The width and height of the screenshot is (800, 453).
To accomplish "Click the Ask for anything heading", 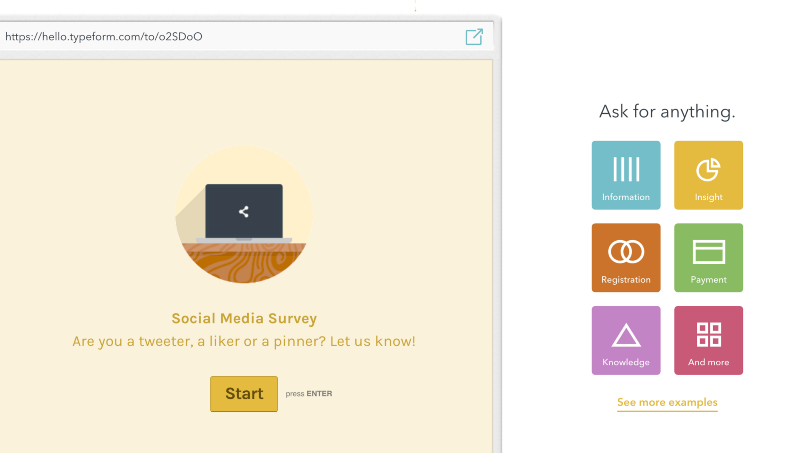I will (667, 112).
